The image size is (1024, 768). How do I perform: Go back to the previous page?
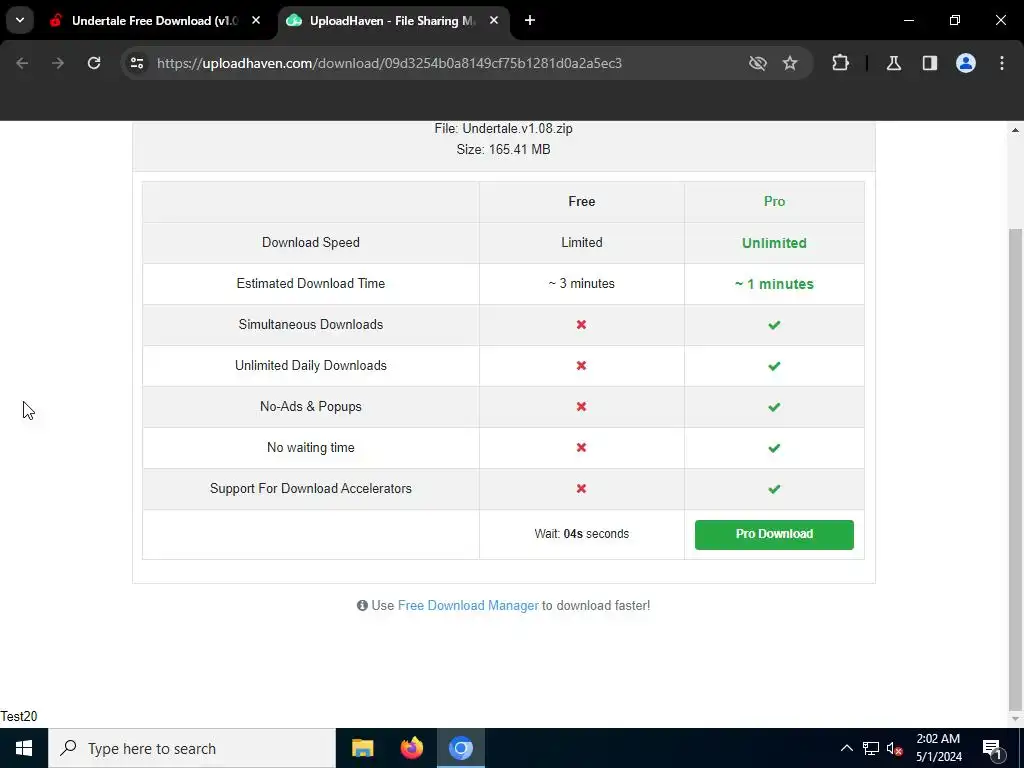click(x=22, y=63)
